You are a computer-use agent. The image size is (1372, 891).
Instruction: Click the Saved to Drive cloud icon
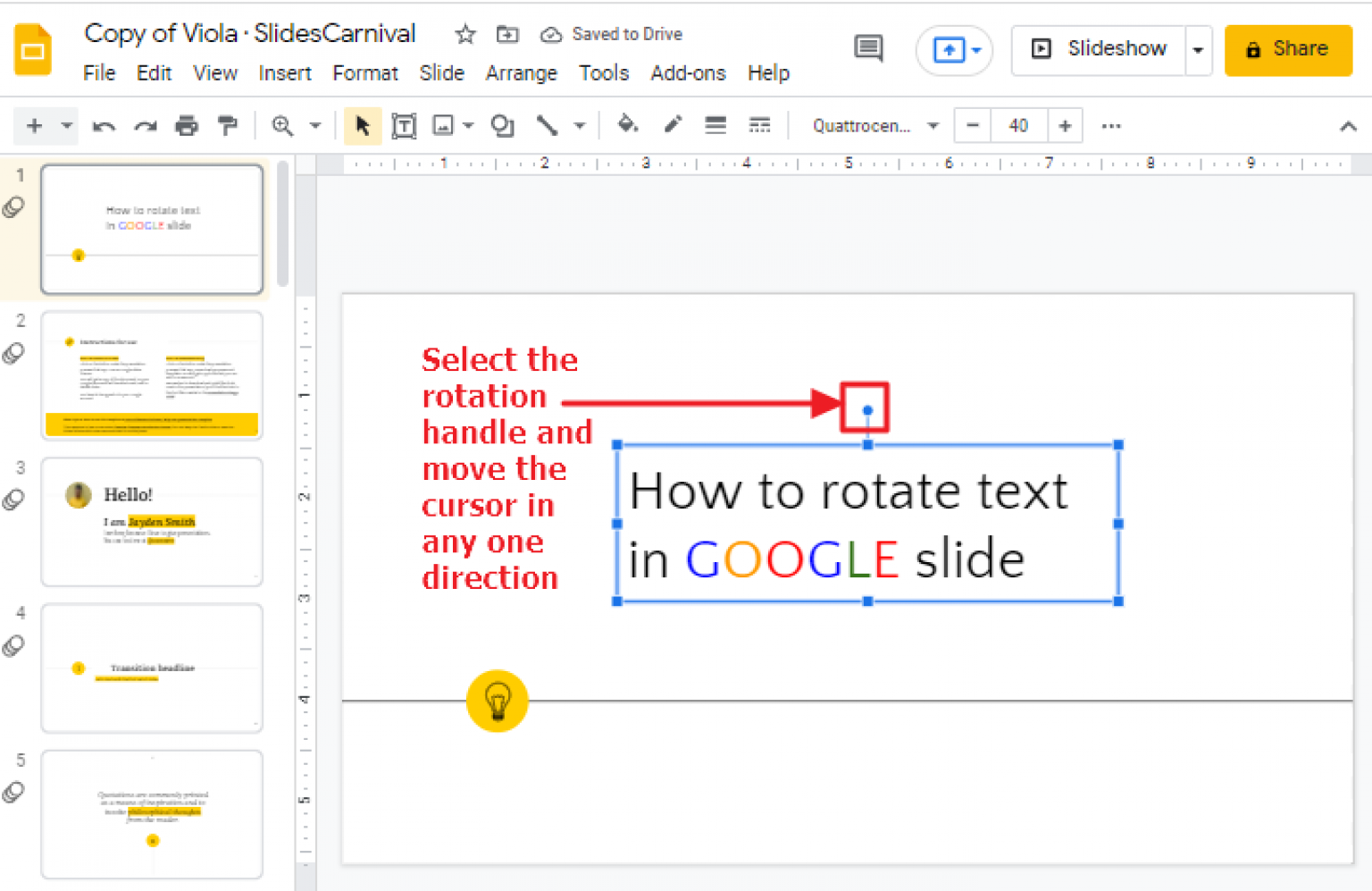551,35
